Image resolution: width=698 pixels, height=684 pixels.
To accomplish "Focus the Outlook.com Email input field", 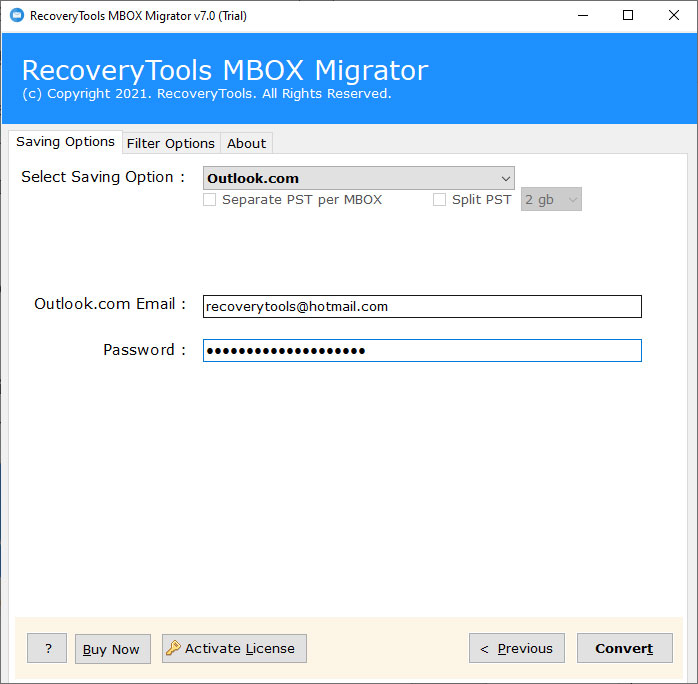I will click(x=422, y=306).
